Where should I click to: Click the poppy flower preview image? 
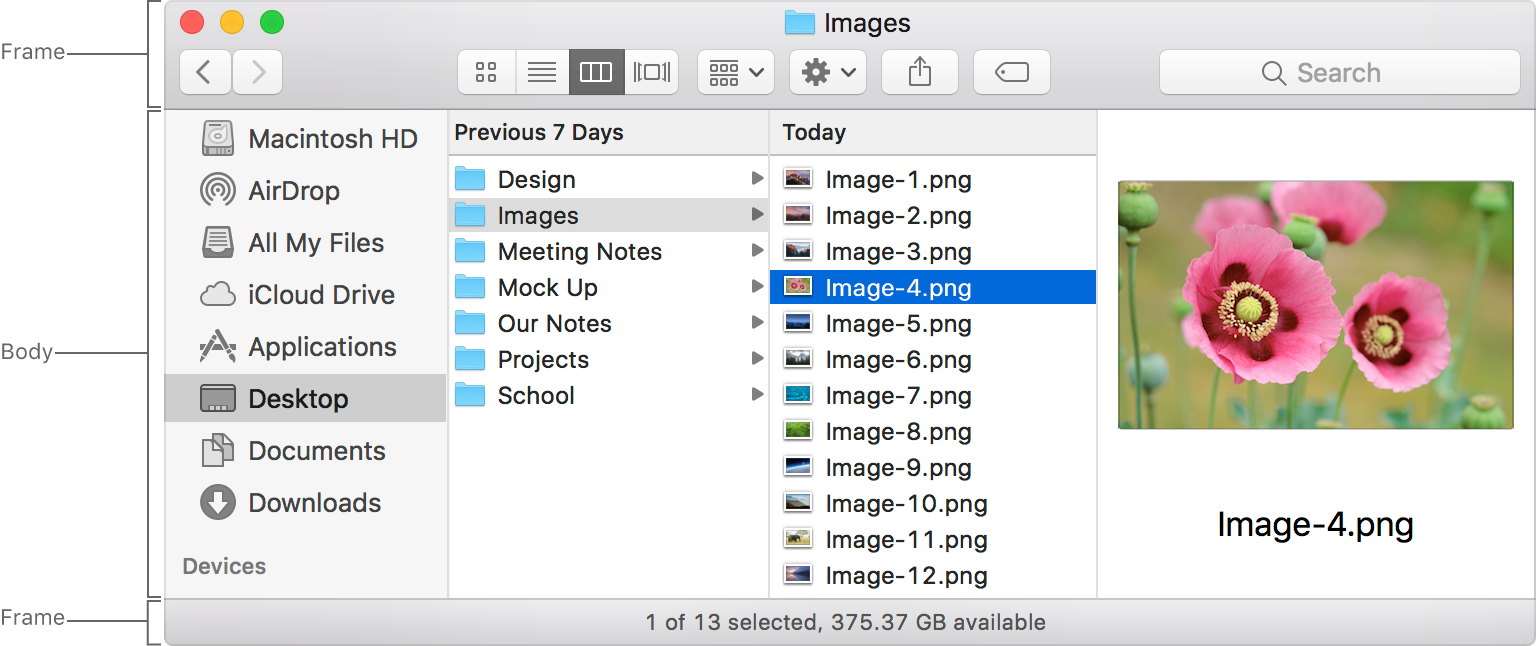coord(1315,305)
